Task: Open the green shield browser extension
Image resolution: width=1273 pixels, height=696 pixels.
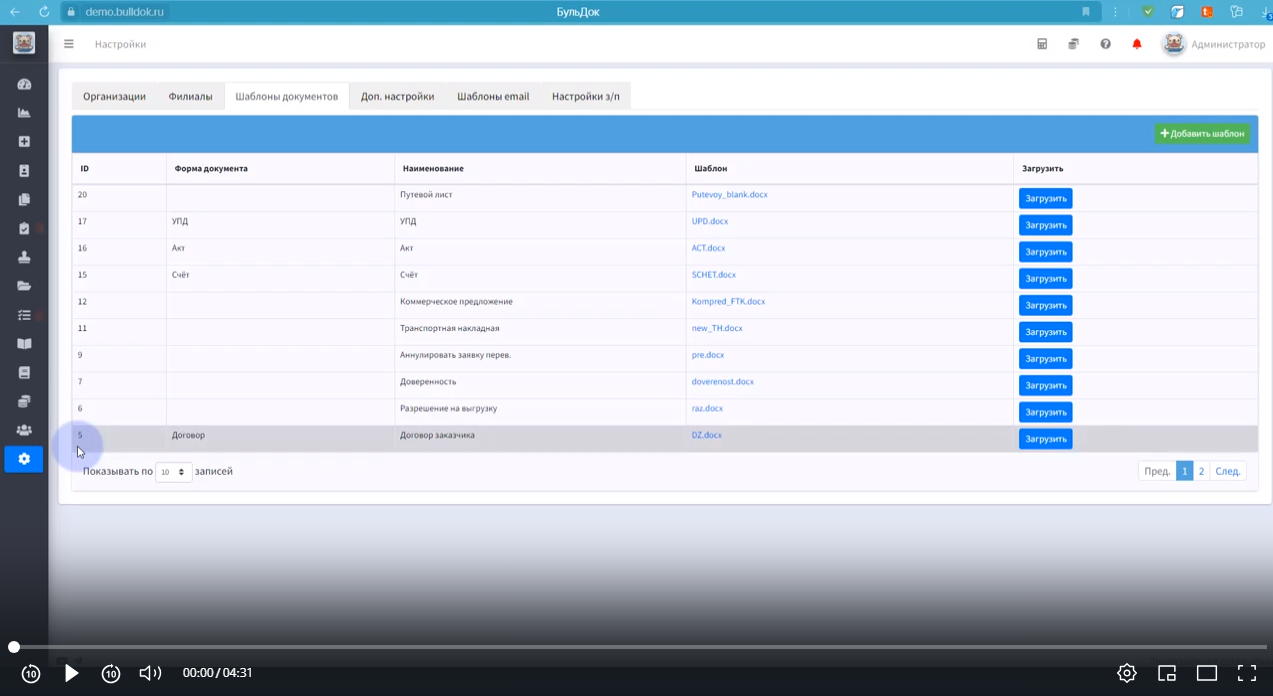Action: (x=1148, y=12)
